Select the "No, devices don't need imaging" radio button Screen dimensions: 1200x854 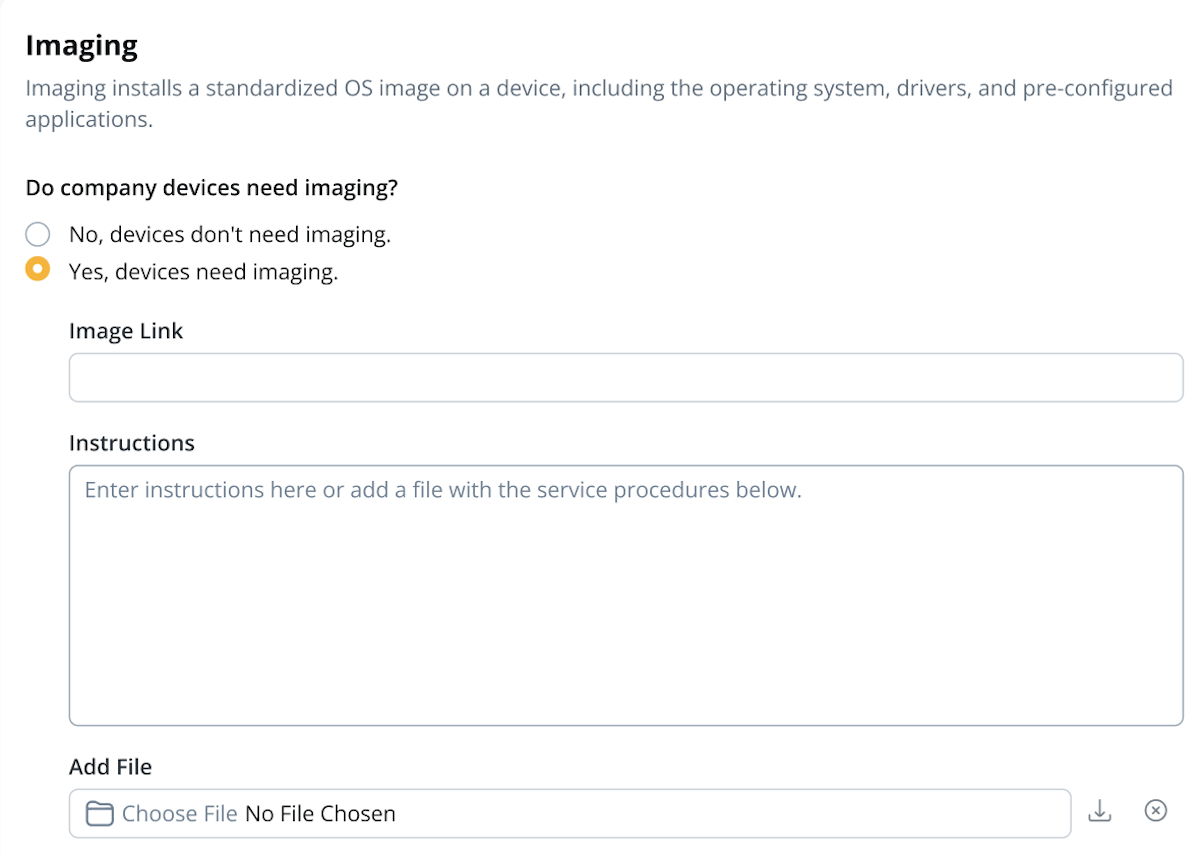(38, 235)
